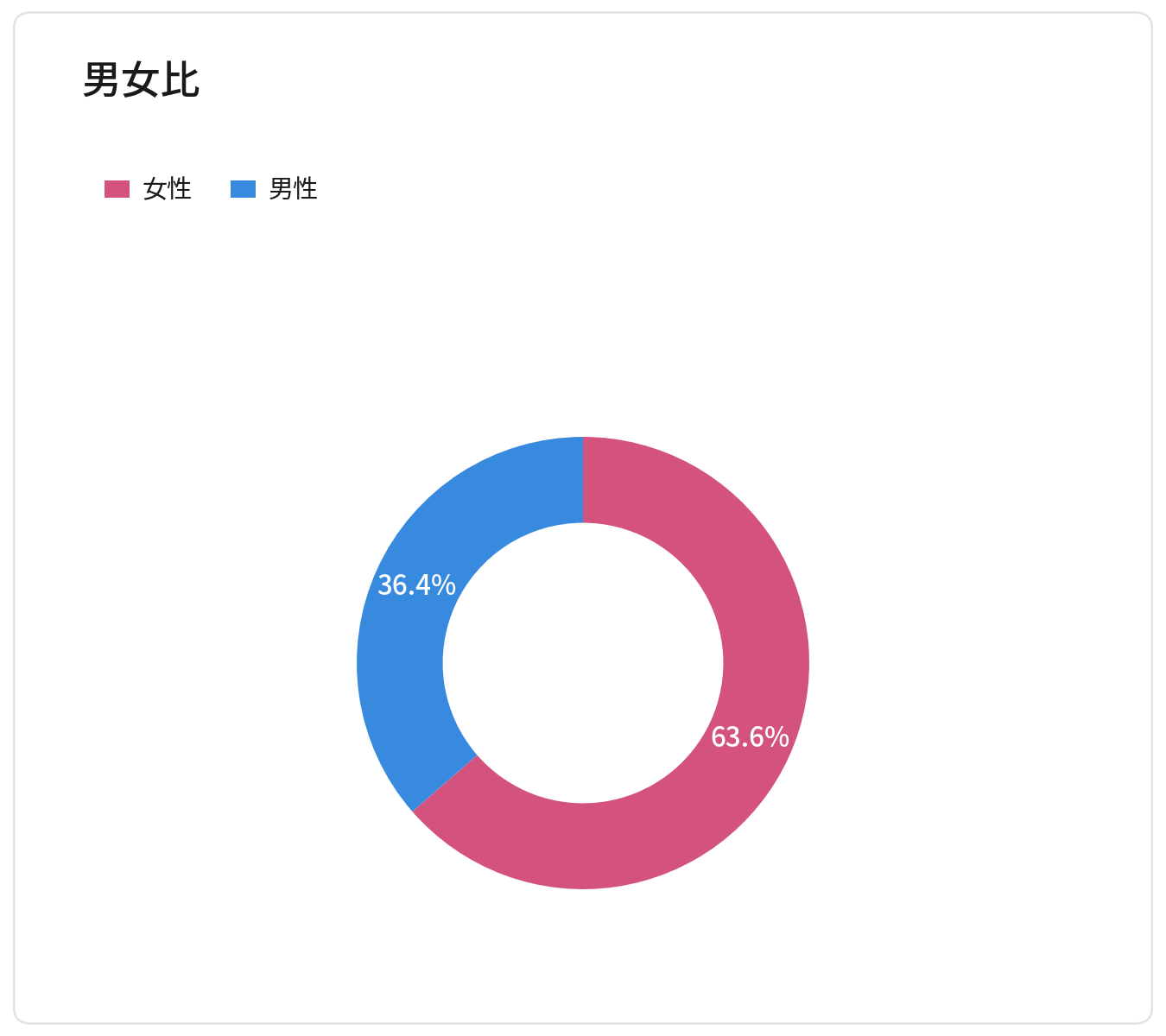Click the bottom arc of the pink segment
The height and width of the screenshot is (1036, 1166).
pyautogui.click(x=583, y=846)
